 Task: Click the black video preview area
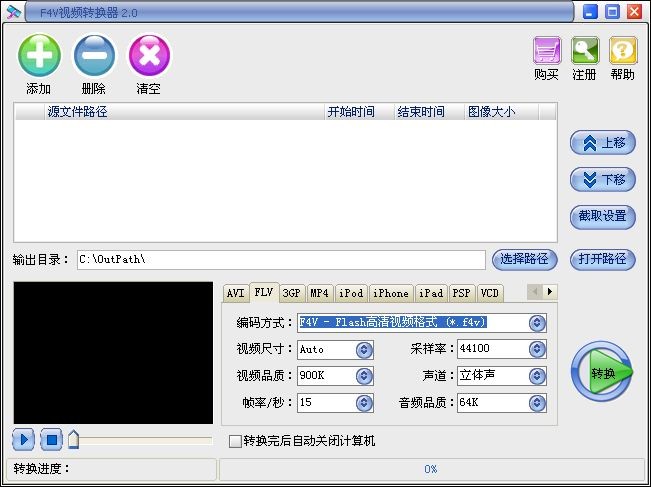coord(113,353)
